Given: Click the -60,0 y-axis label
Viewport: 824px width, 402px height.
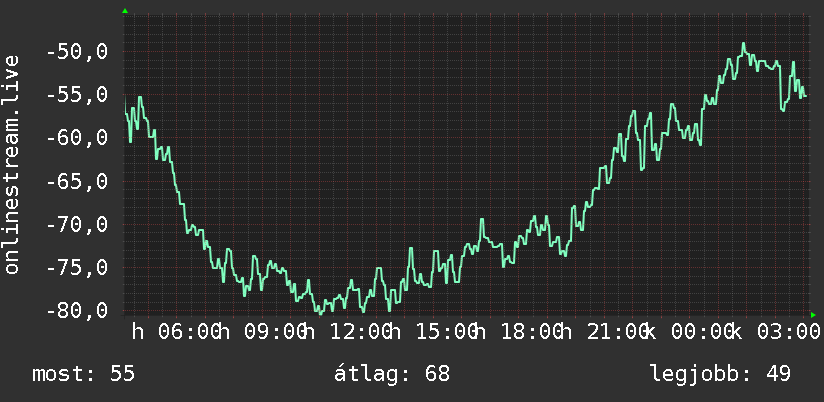Looking at the screenshot, I should tap(78, 138).
